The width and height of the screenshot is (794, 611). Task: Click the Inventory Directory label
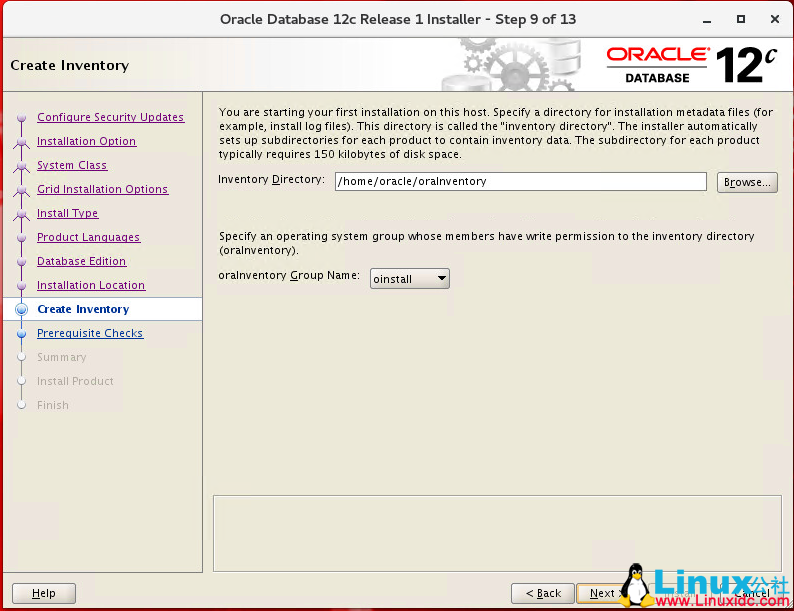(271, 180)
